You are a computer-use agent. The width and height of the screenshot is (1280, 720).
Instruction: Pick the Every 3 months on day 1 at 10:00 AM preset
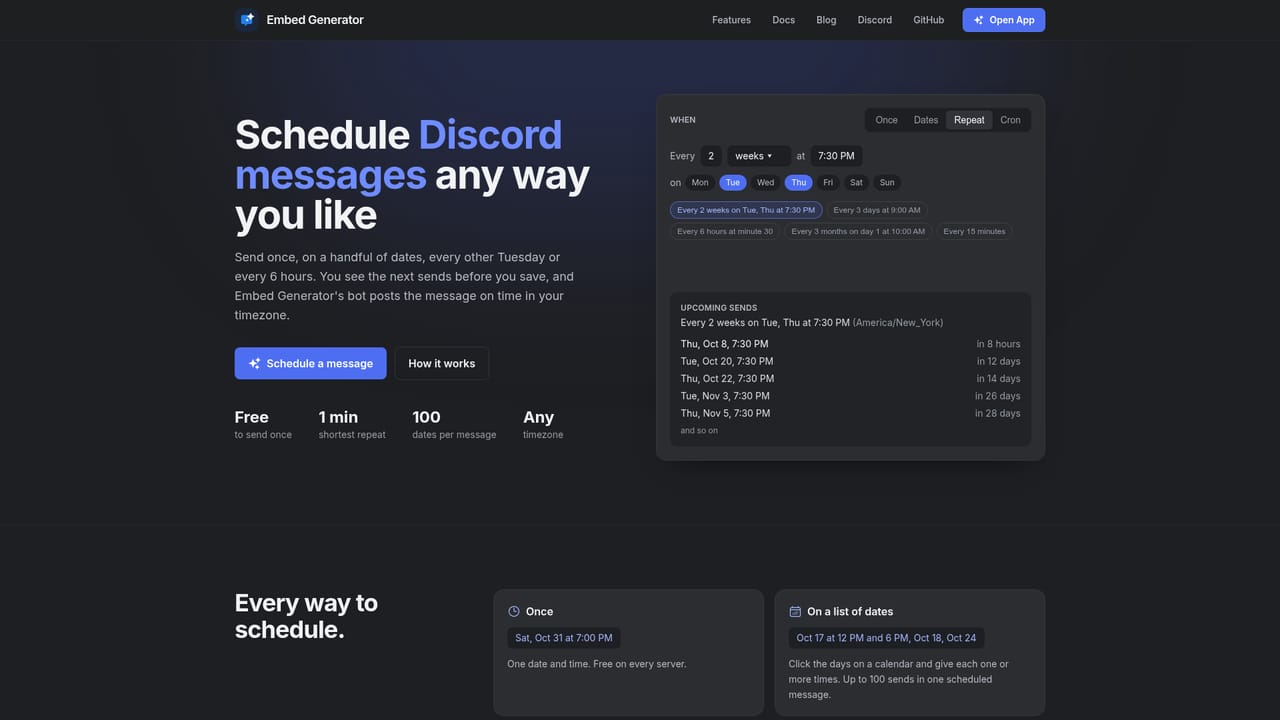858,231
